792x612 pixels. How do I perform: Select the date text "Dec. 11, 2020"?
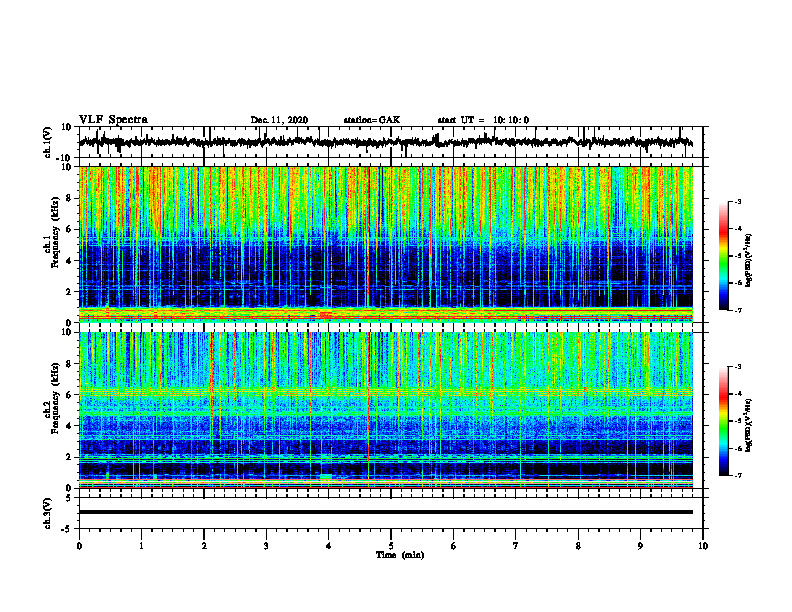click(279, 120)
